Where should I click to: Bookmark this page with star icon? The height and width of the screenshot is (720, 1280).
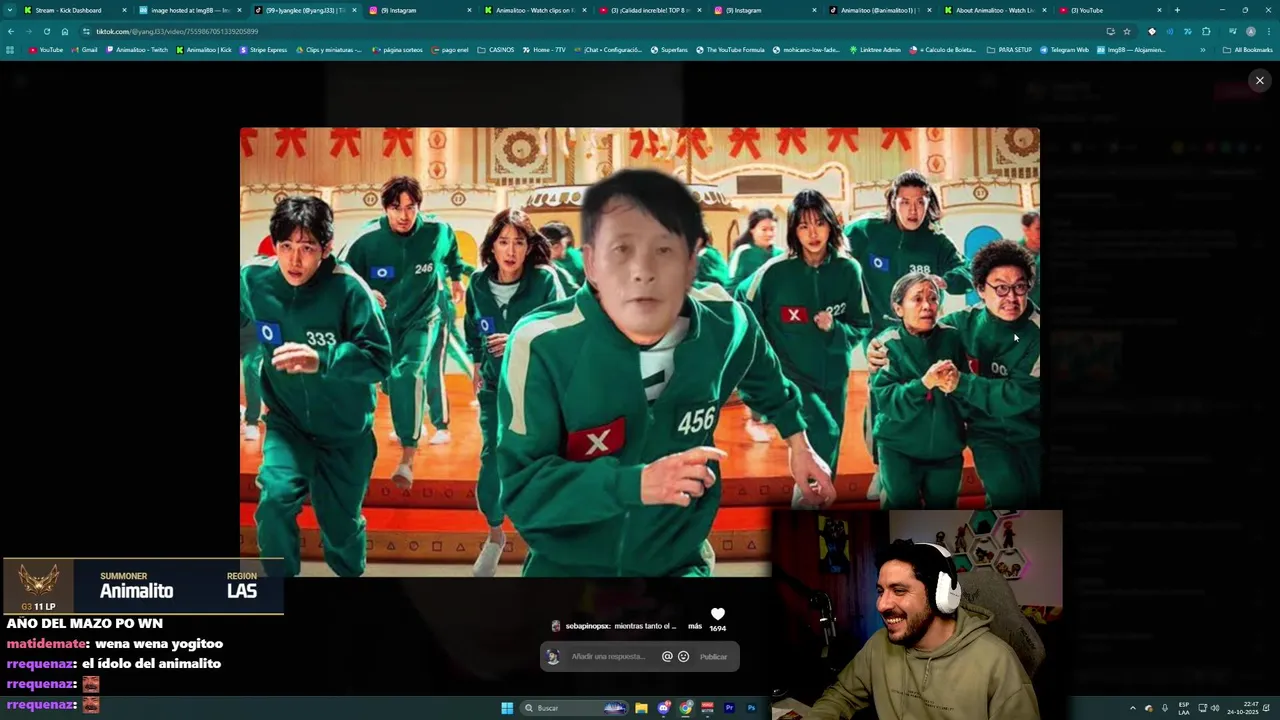[1126, 31]
